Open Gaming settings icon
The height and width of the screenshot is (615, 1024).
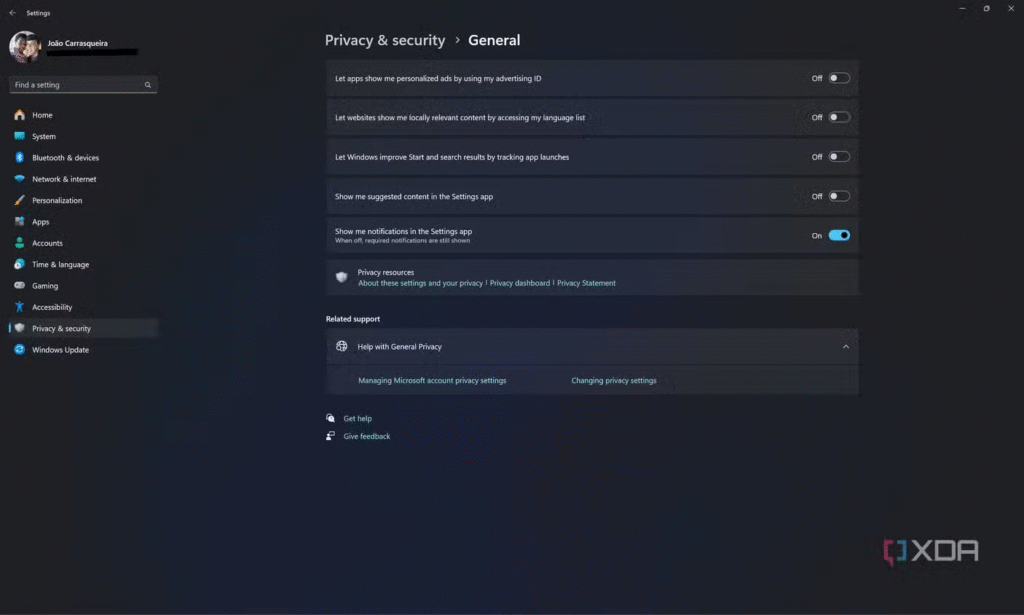[19, 286]
